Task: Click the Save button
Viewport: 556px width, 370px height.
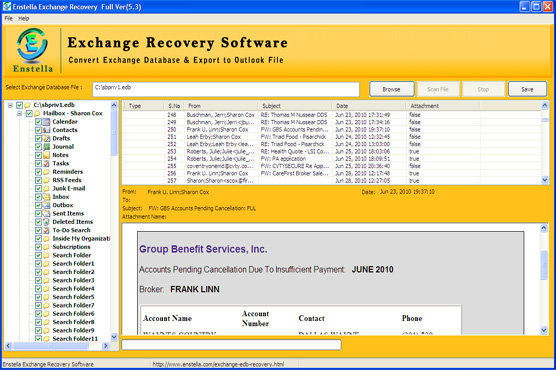Action: coord(527,89)
